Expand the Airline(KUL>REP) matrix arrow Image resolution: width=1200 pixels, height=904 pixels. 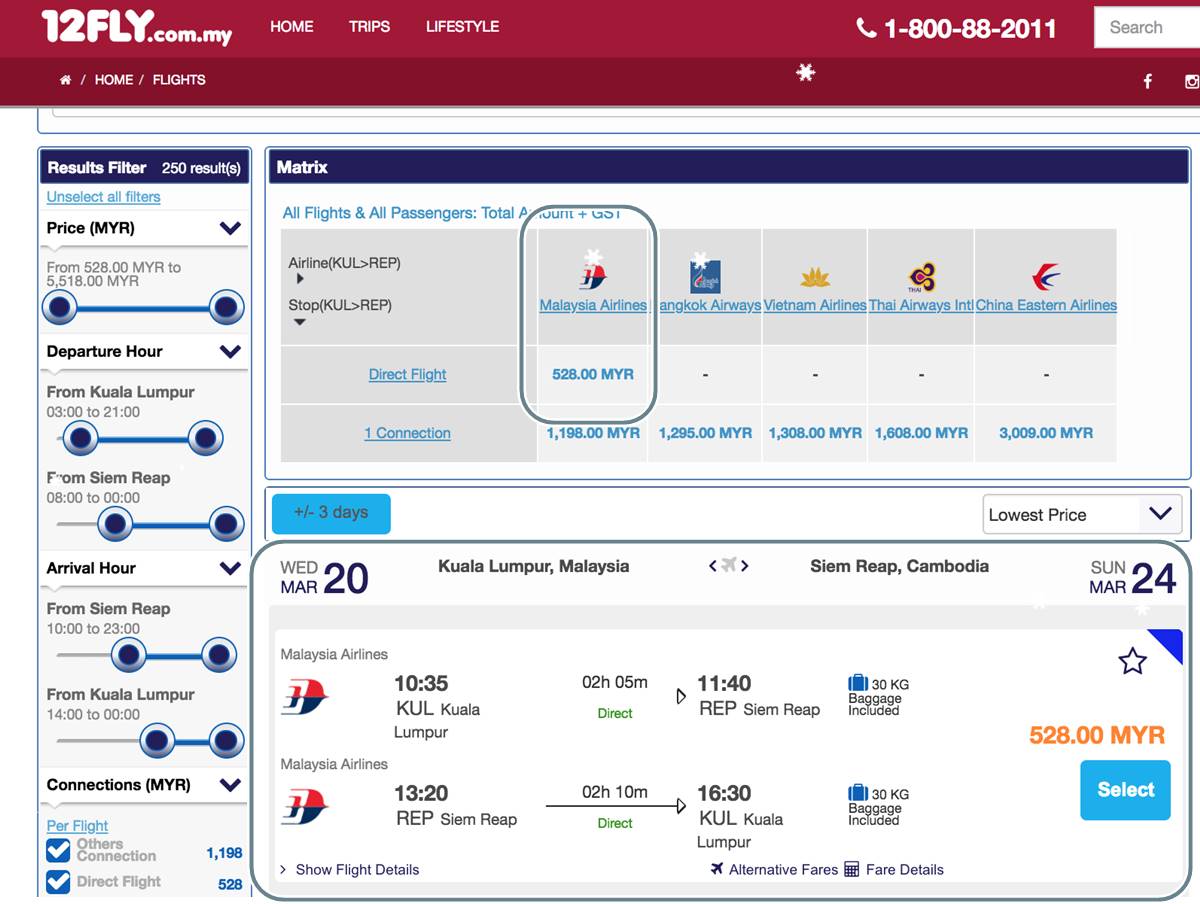pyautogui.click(x=300, y=280)
